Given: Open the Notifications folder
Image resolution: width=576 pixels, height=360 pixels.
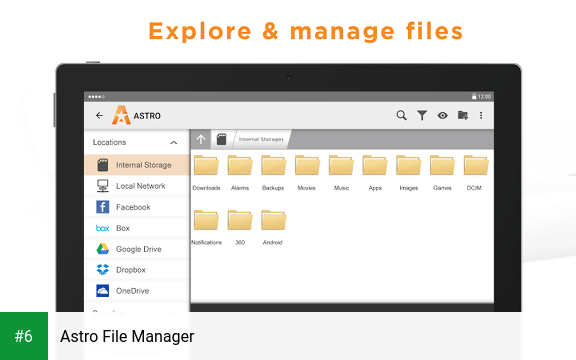Looking at the screenshot, I should [x=206, y=227].
